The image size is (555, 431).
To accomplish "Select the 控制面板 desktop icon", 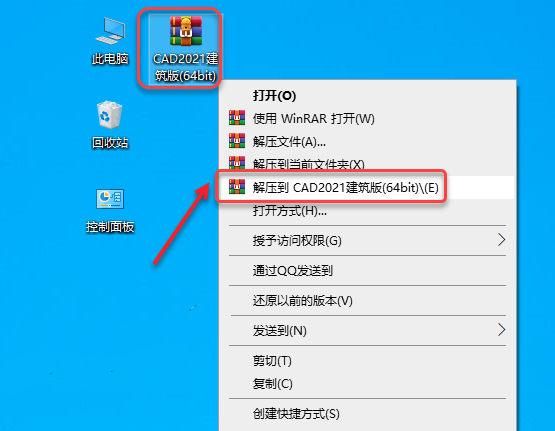I will pyautogui.click(x=110, y=211).
